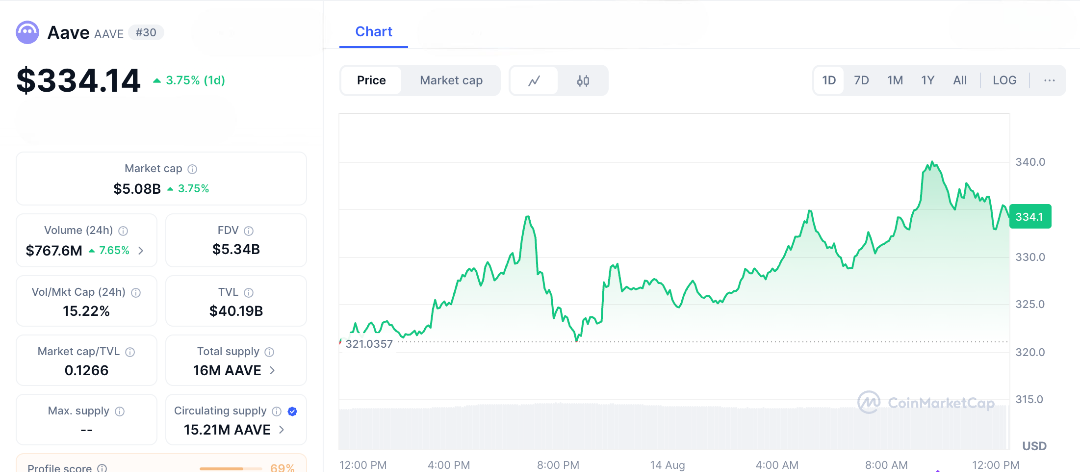1080x472 pixels.
Task: Open the Chart tab
Action: [373, 32]
